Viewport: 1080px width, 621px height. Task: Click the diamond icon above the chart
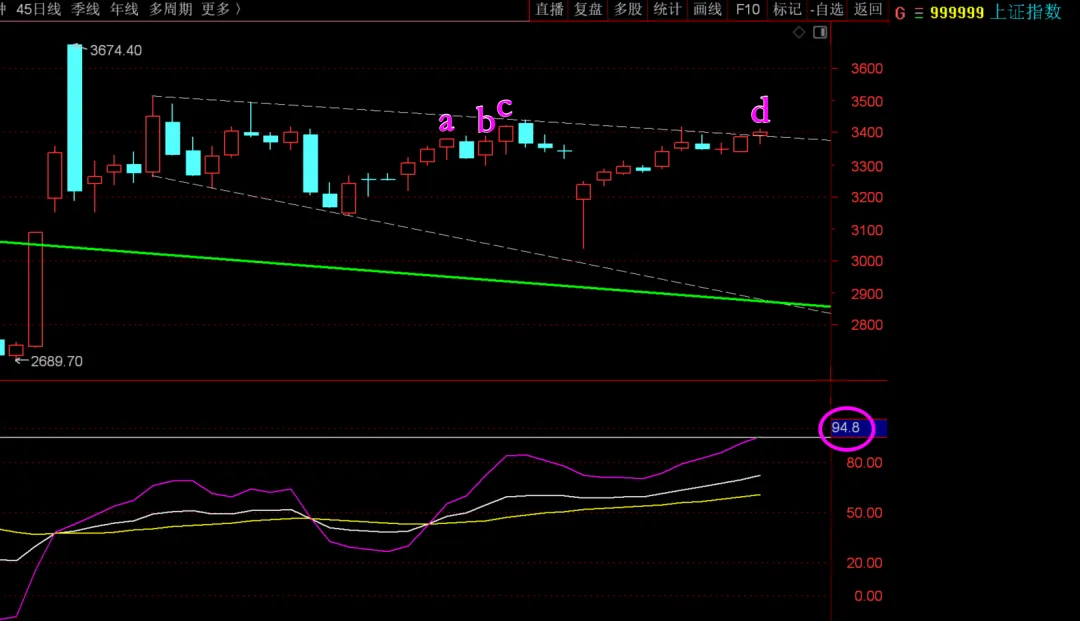tap(799, 32)
